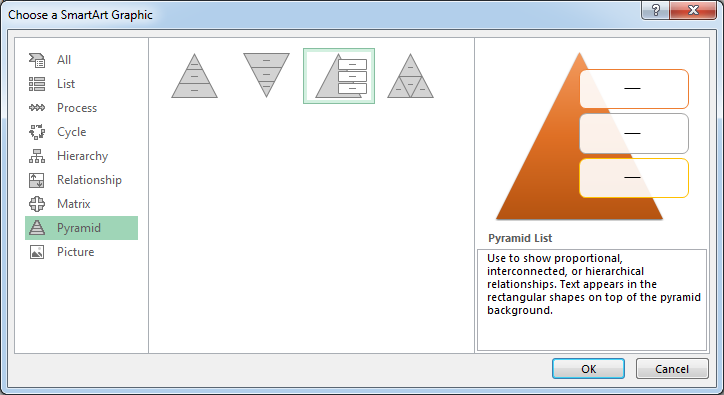The width and height of the screenshot is (724, 395).
Task: Pick the Relationship category icon
Action: tap(37, 180)
